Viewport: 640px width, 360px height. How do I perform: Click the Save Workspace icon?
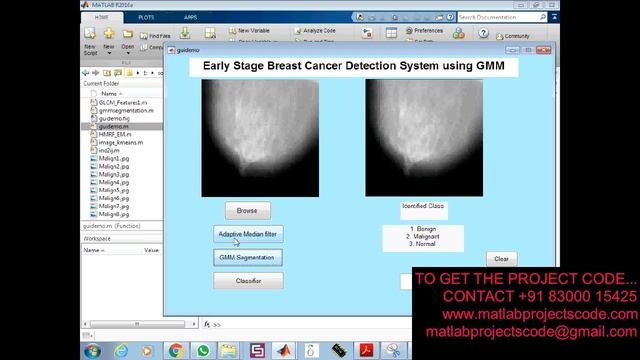tap(210, 33)
